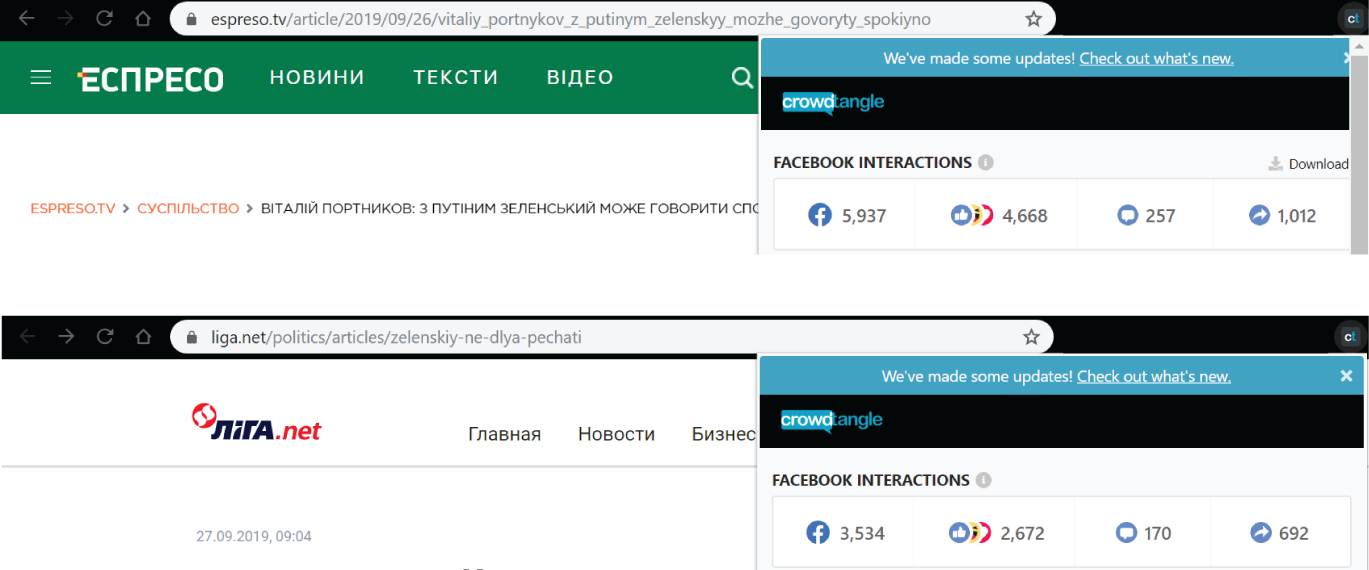Click the top 'Check out what's new' link
1369x570 pixels.
(1156, 58)
